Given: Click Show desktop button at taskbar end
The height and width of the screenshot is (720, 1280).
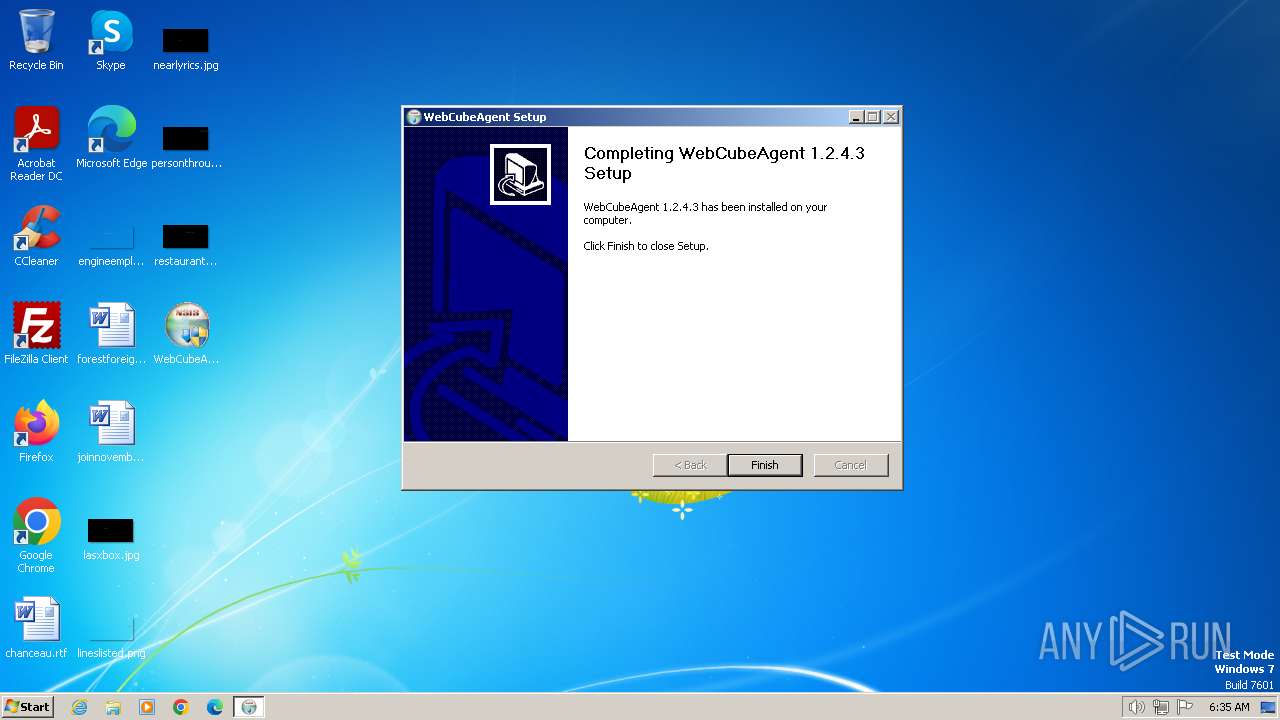Looking at the screenshot, I should point(1268,707).
